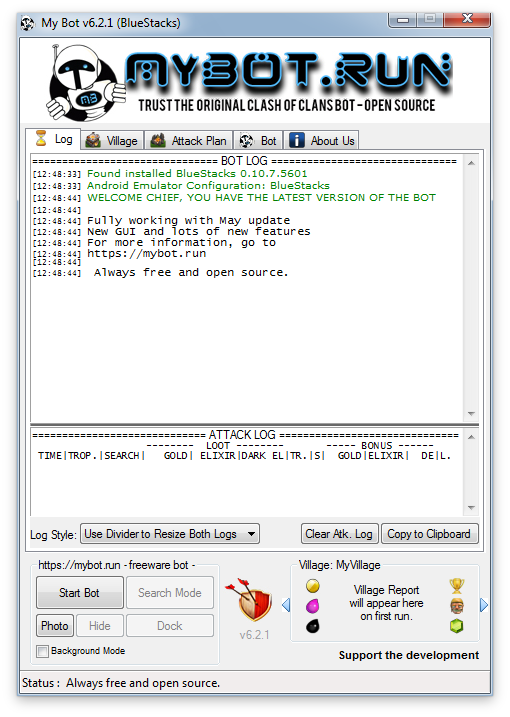Click the Photo button
Screen dimensions: 510x717
54,626
